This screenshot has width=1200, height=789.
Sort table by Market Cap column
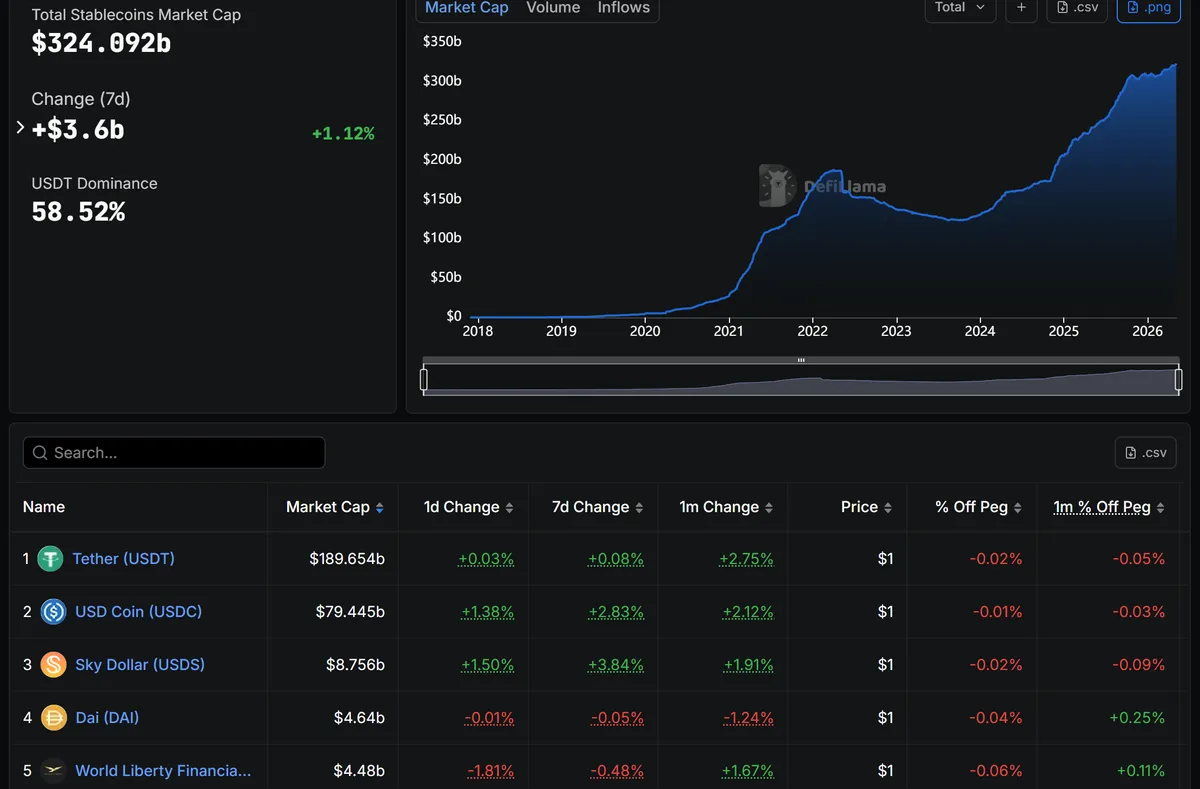coord(334,507)
